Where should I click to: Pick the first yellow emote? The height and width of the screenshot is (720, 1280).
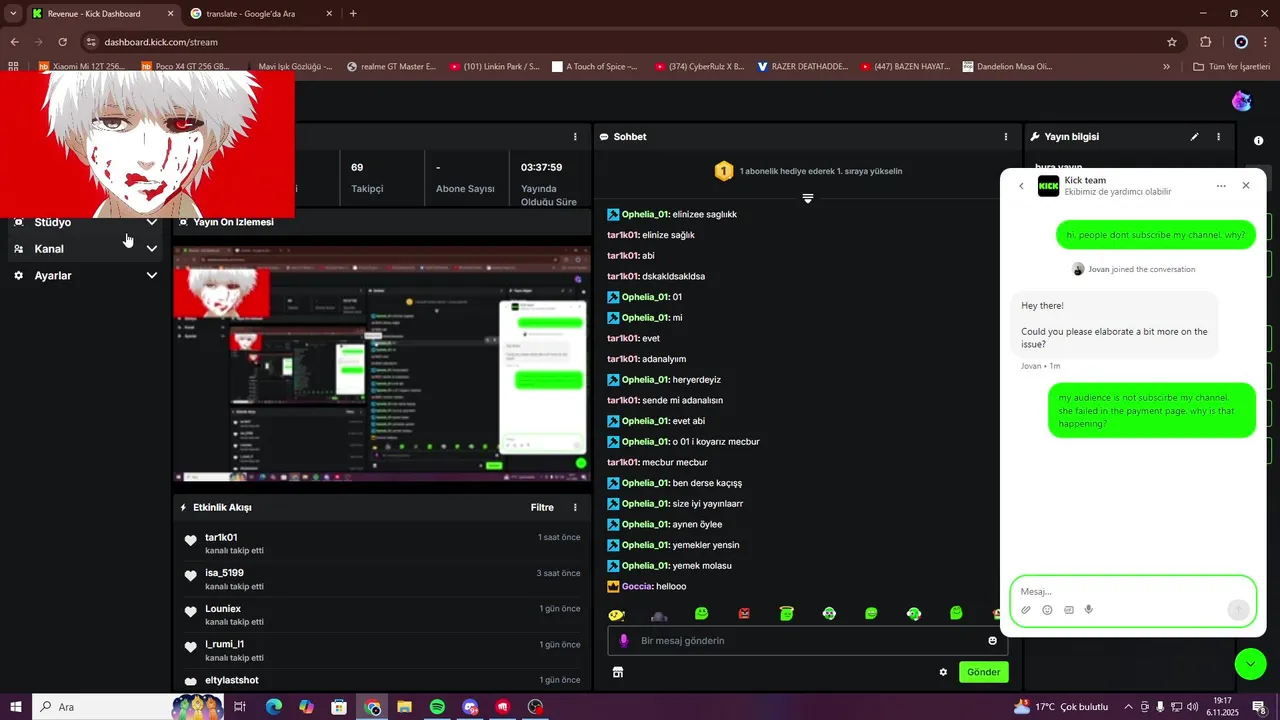click(616, 613)
